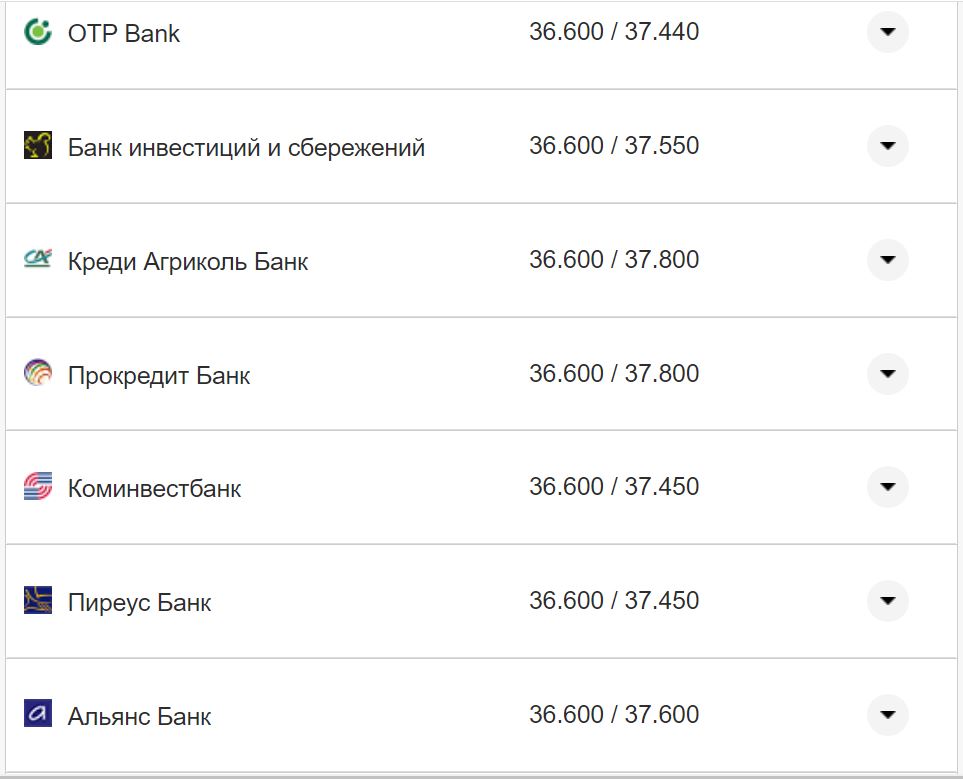Click the Альянс Банк blue logo icon
The height and width of the screenshot is (779, 963).
[38, 715]
